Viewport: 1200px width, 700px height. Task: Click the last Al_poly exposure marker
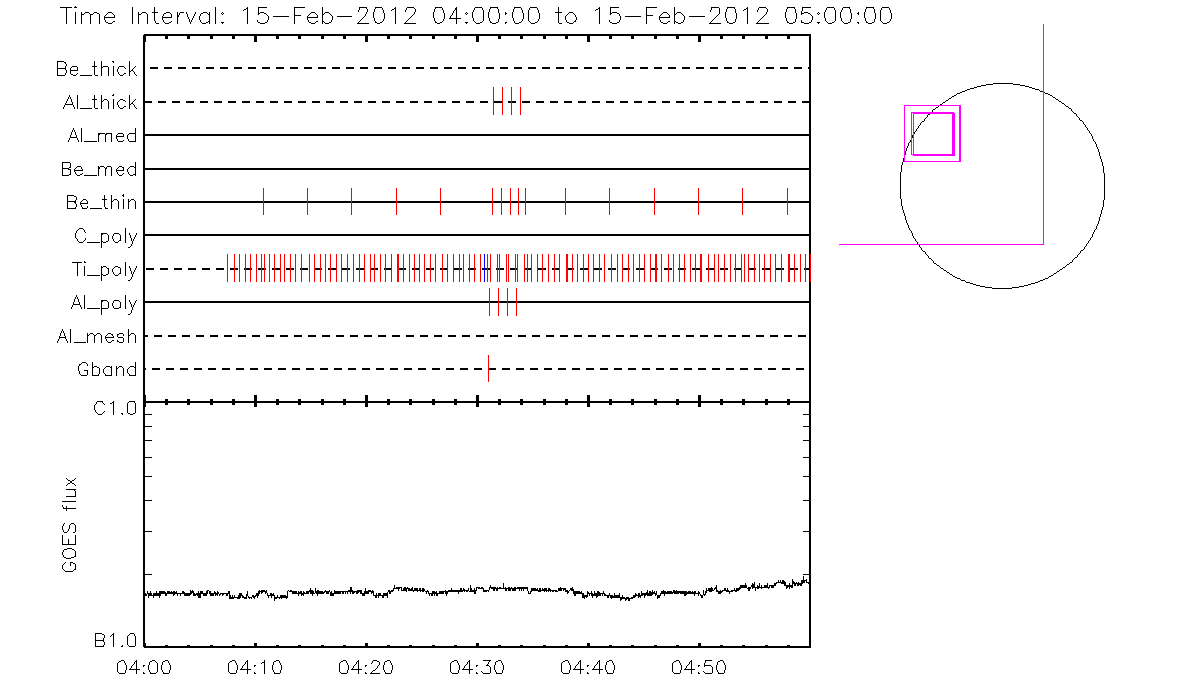[516, 302]
